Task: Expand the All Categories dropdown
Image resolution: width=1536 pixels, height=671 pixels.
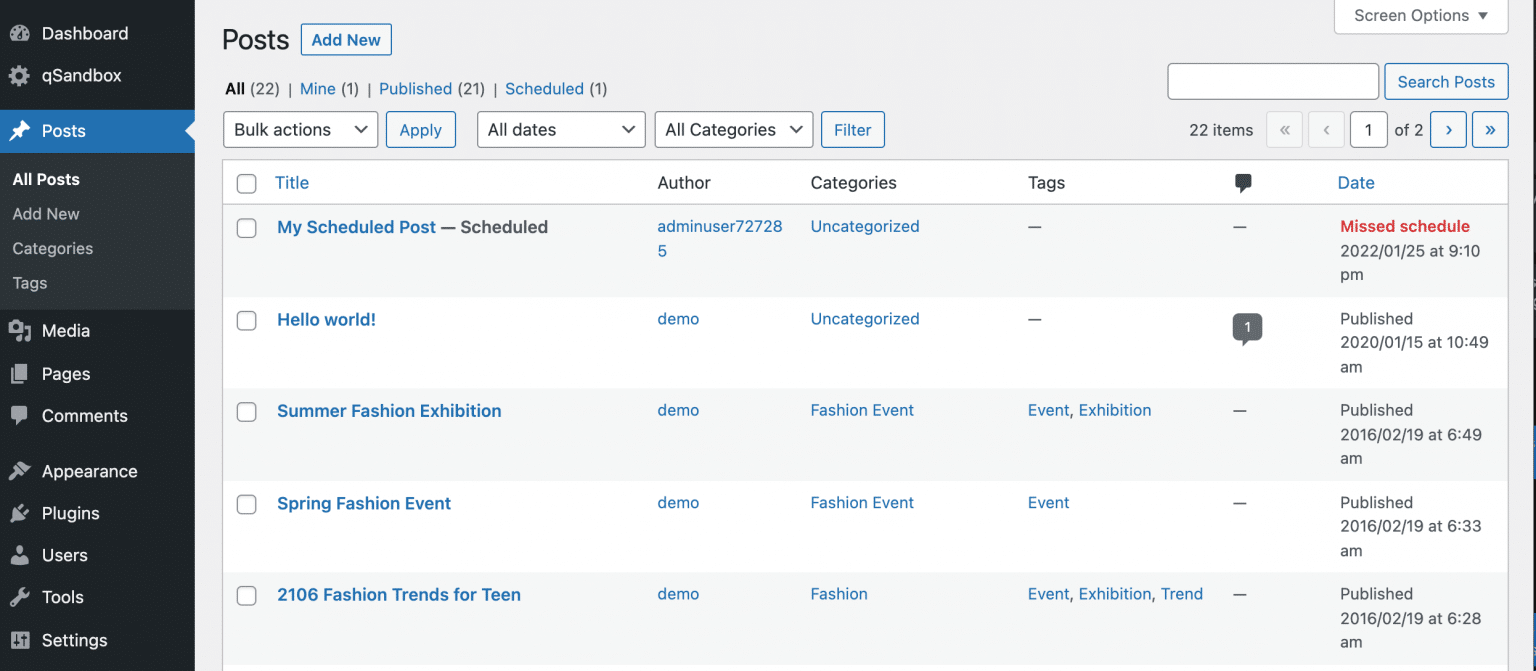Action: (733, 129)
